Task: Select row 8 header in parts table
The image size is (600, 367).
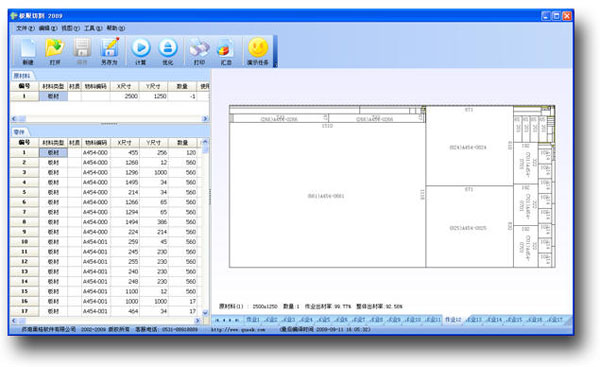Action: pos(24,222)
